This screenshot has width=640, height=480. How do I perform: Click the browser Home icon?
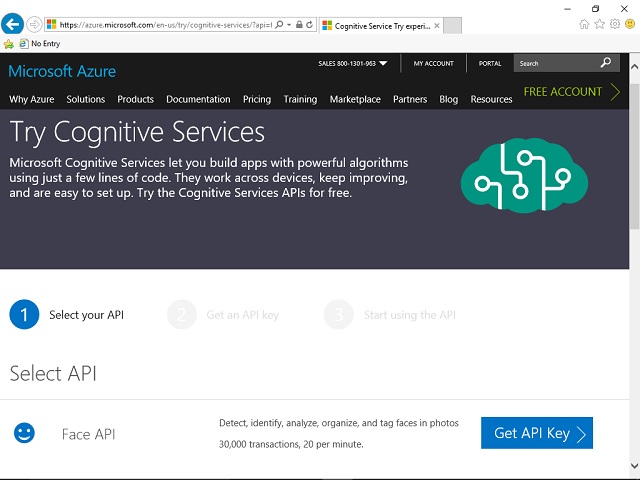584,24
